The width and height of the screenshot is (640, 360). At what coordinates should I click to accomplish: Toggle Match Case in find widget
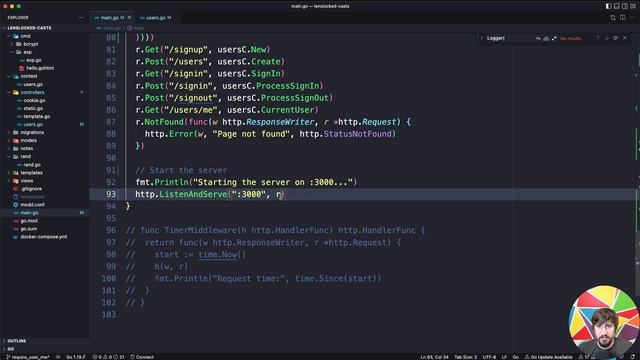[538, 38]
